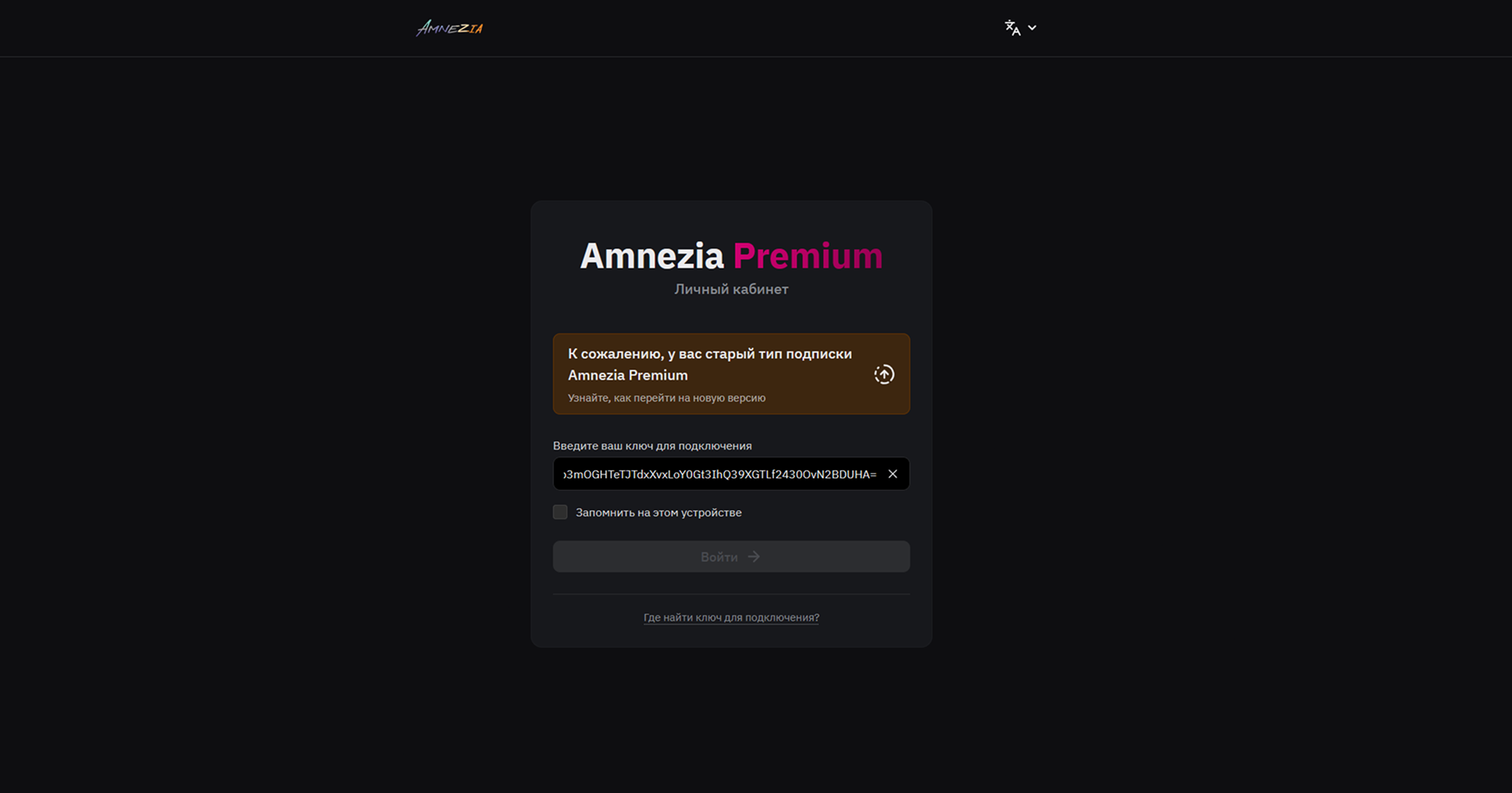Viewport: 1512px width, 793px height.
Task: Click the 'Личный кабинет' subtitle
Action: click(731, 289)
